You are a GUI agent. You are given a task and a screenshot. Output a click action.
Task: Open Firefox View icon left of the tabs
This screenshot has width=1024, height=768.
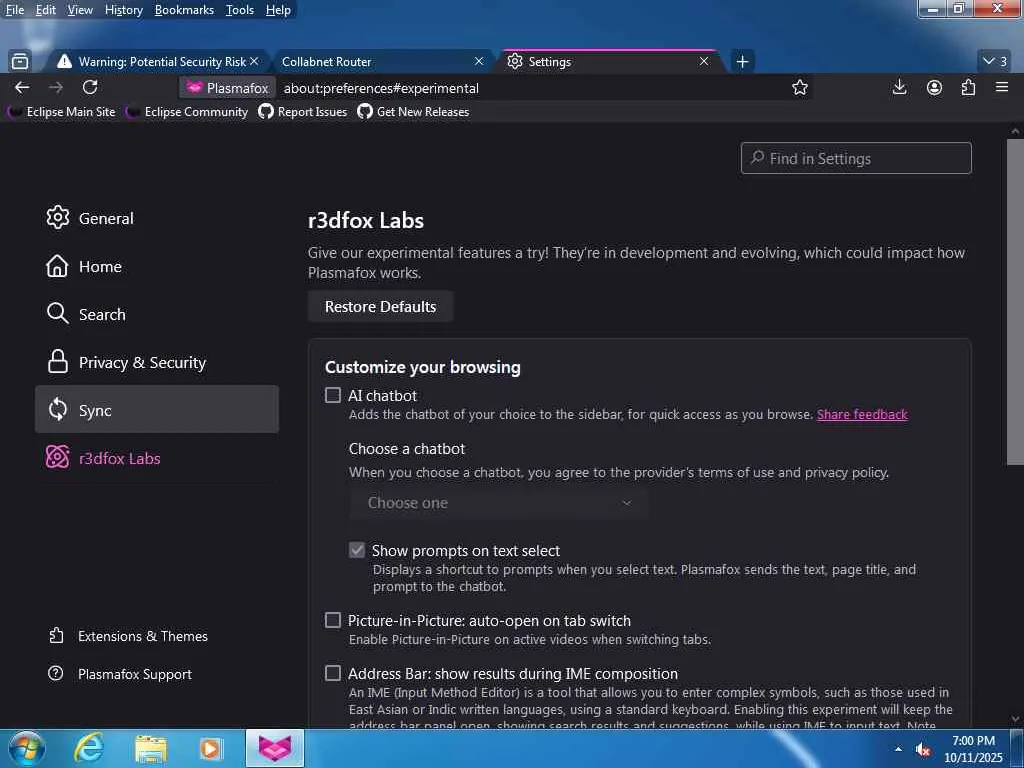coord(20,61)
